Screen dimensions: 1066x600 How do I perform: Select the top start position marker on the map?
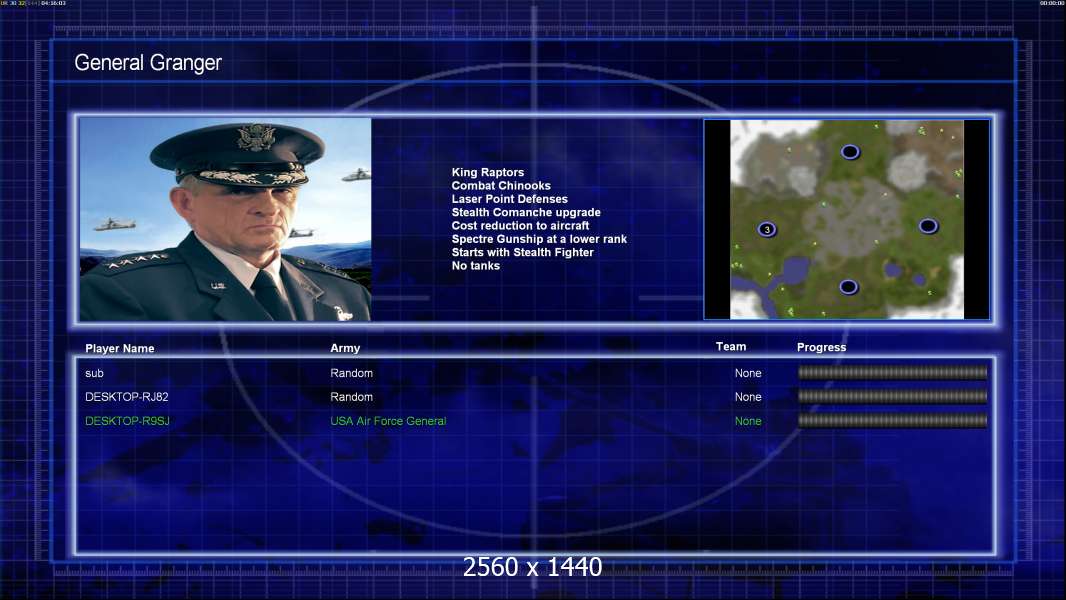850,152
